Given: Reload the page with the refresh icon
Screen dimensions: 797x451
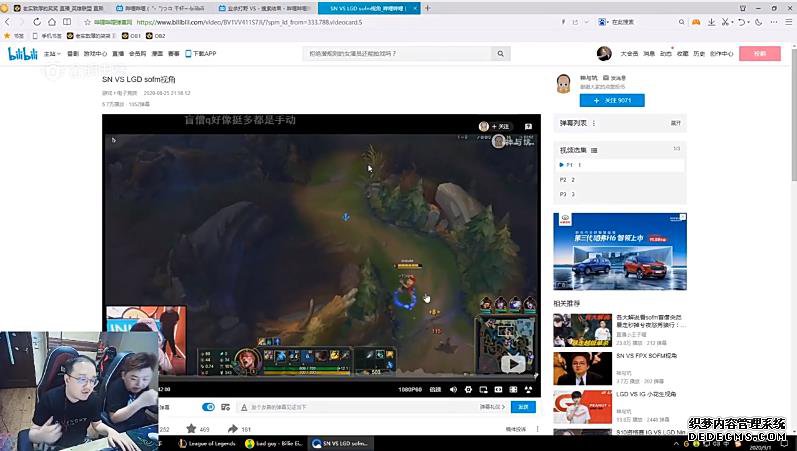Looking at the screenshot, I should [37, 22].
